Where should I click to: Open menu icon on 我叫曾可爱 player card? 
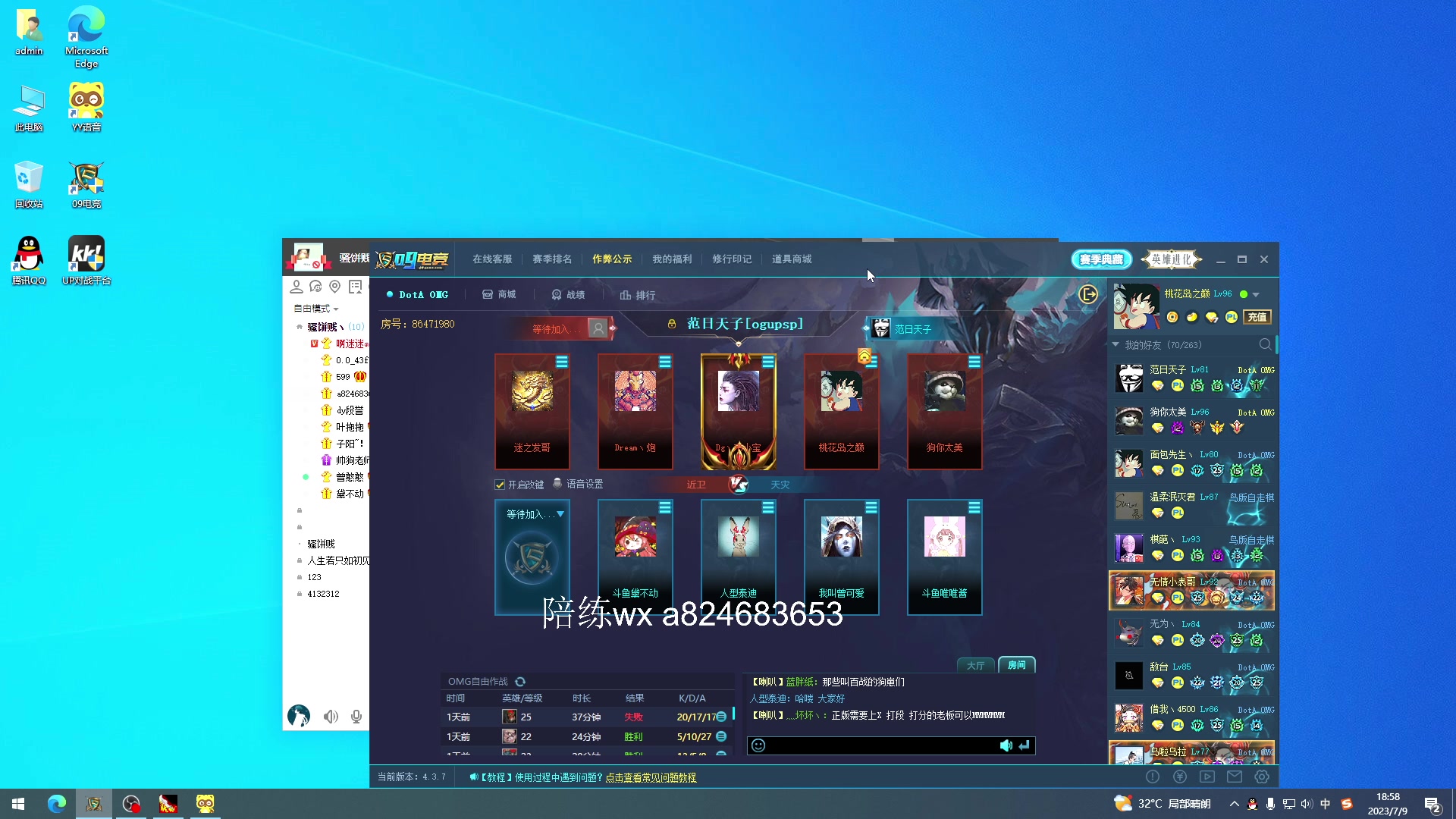(871, 507)
